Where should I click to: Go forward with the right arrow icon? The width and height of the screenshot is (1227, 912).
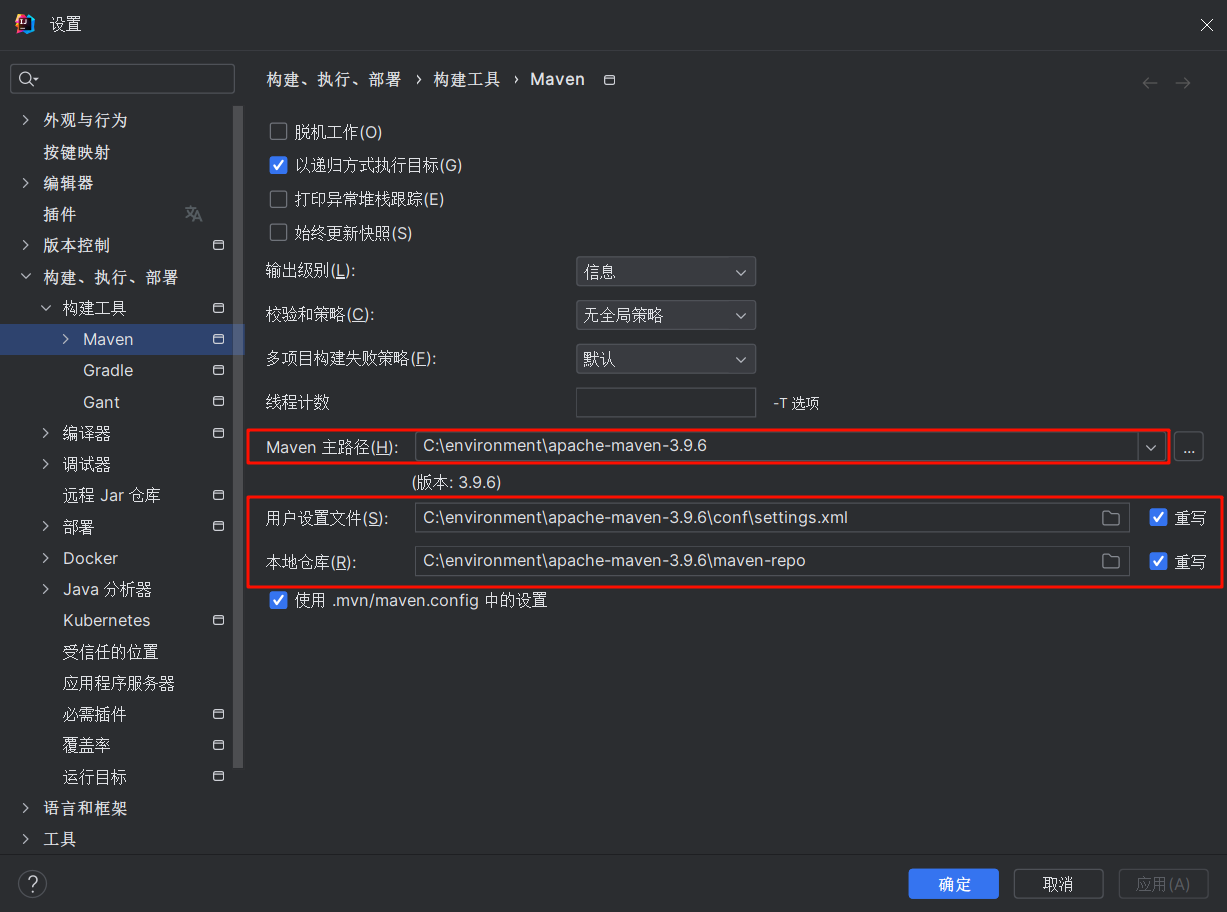pos(1183,83)
